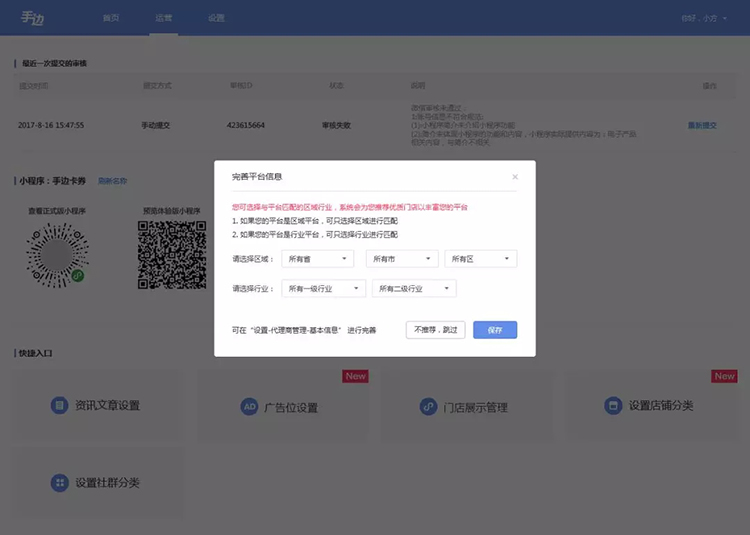Open the 所有区 district dropdown
This screenshot has width=750, height=535.
[x=481, y=259]
